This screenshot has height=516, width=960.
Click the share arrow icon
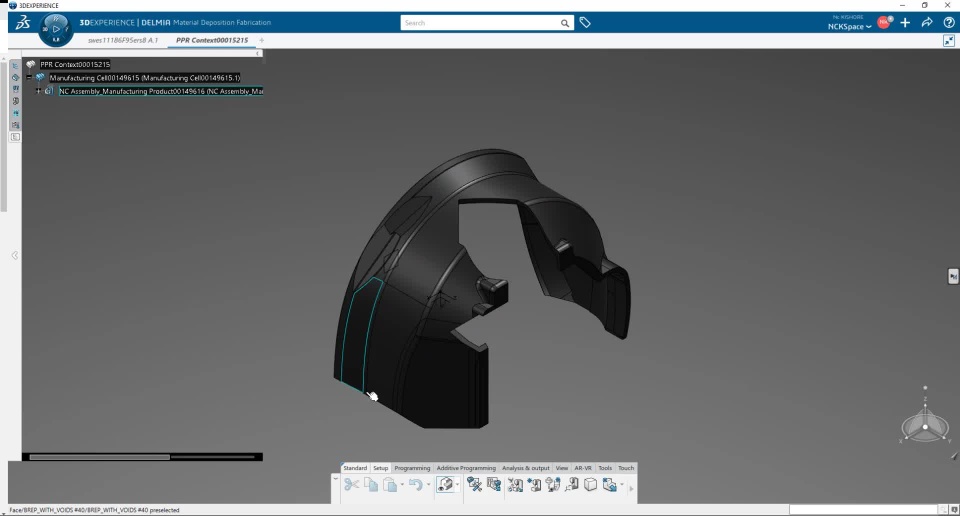pyautogui.click(x=927, y=23)
